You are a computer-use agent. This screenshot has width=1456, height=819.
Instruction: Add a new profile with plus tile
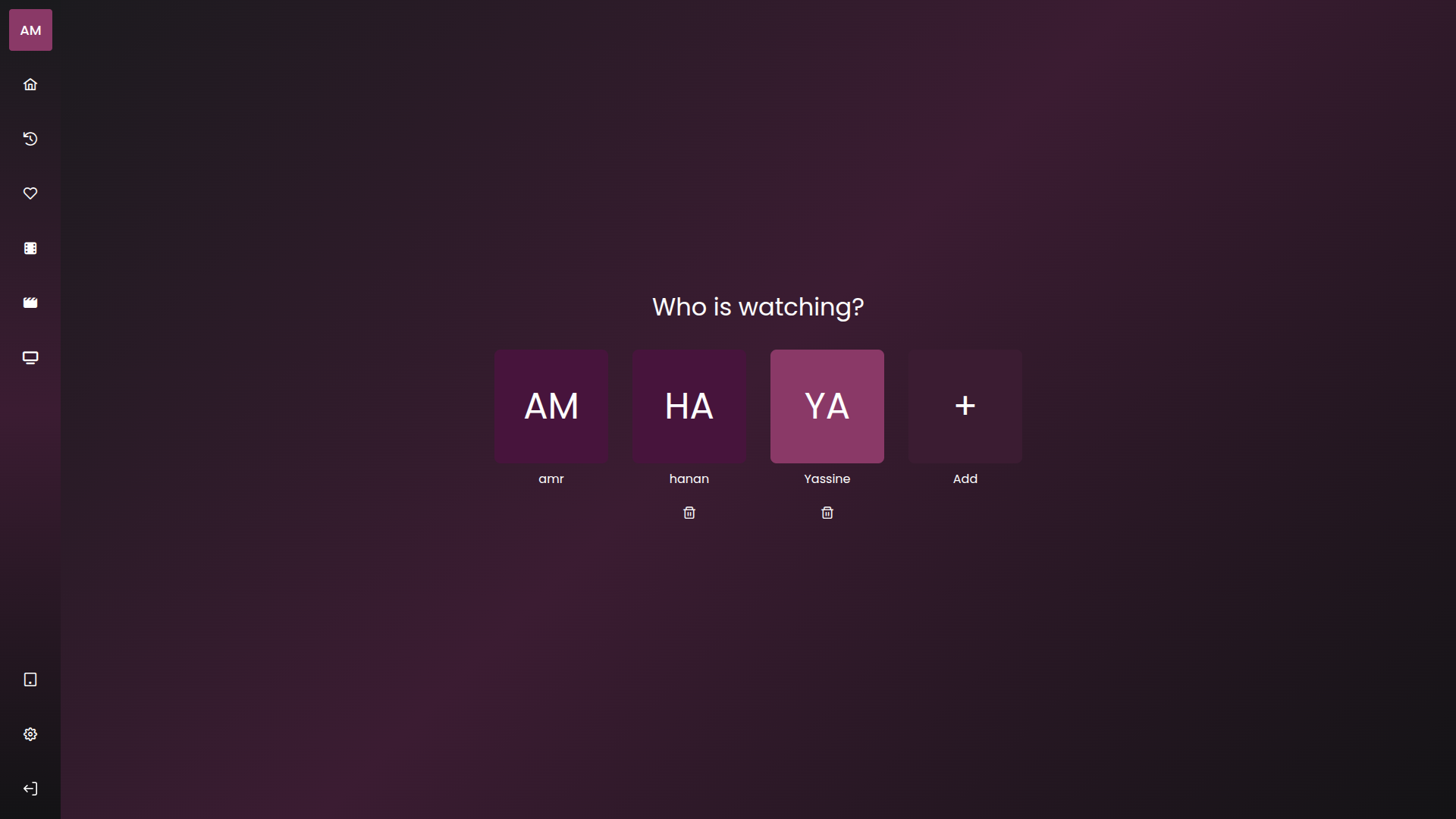965,406
